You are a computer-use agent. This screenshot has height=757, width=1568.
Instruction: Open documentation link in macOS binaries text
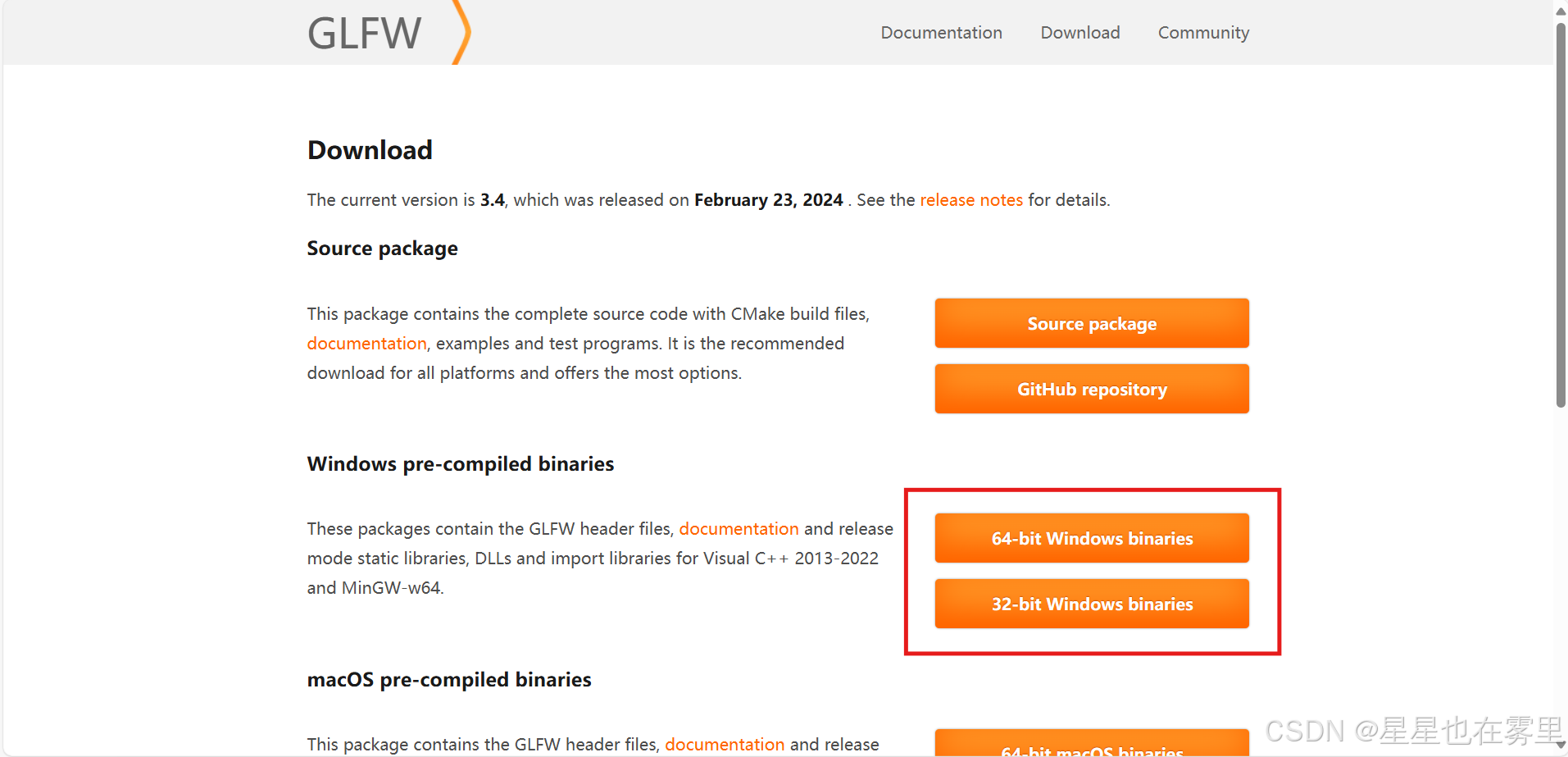pos(725,745)
